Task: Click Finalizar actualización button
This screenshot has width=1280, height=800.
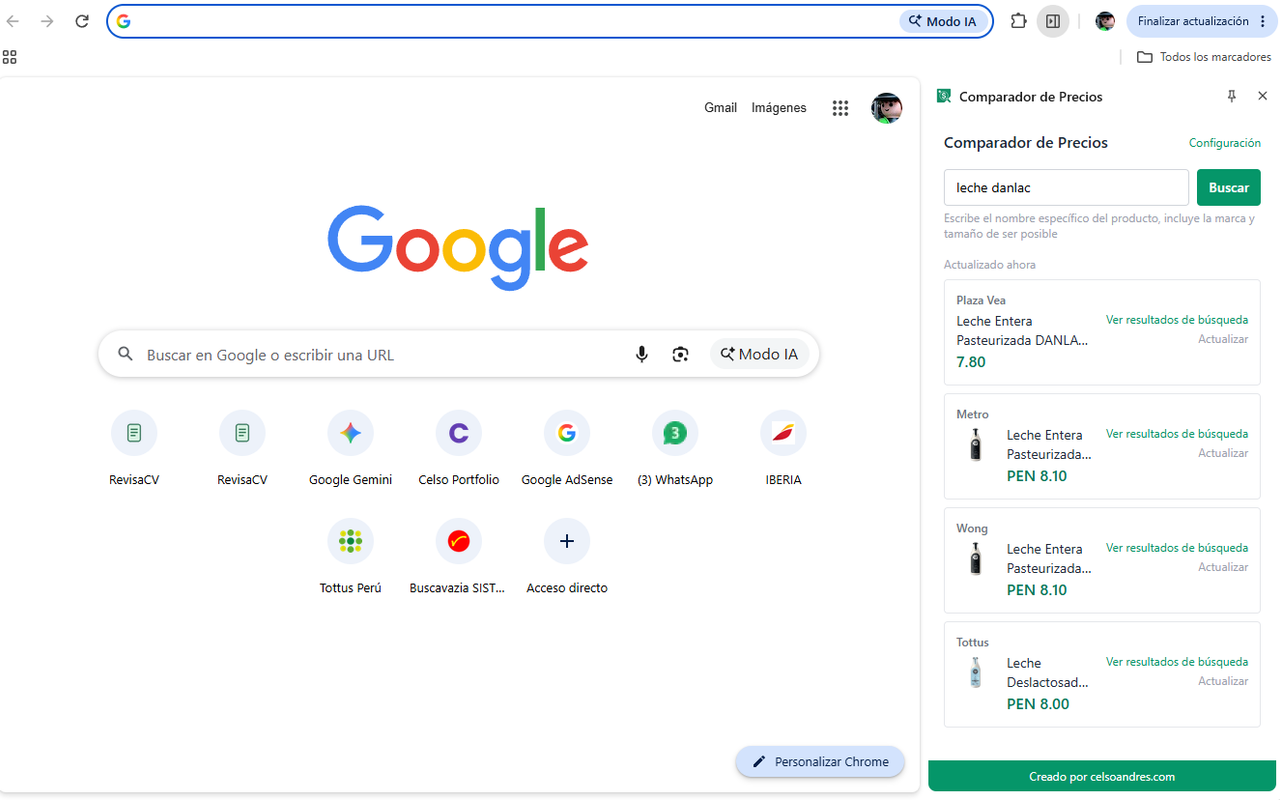Action: point(1193,21)
